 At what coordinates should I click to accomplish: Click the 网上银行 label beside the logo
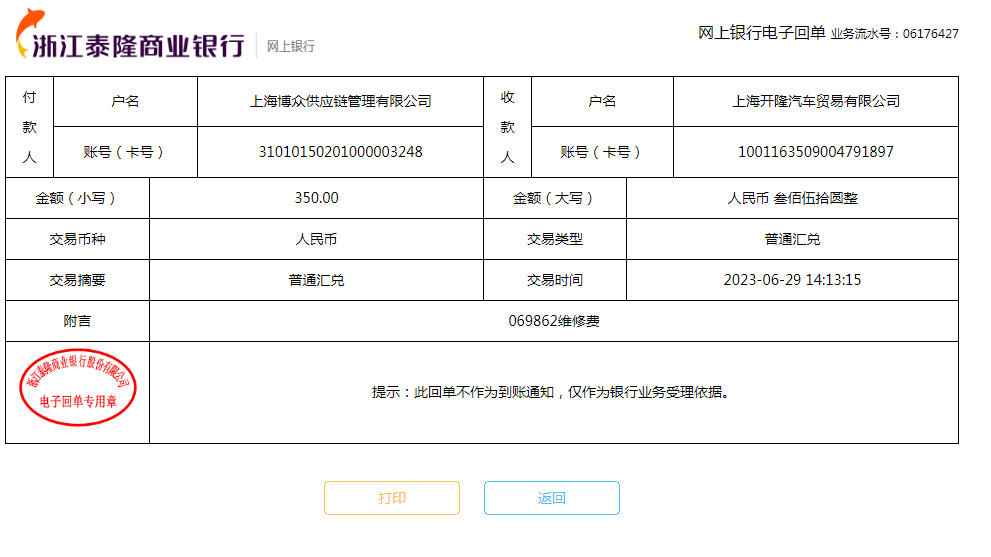tap(290, 46)
